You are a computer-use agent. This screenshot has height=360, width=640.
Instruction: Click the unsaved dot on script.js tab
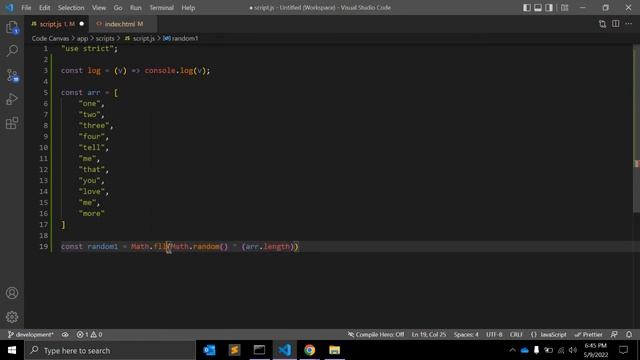click(82, 24)
